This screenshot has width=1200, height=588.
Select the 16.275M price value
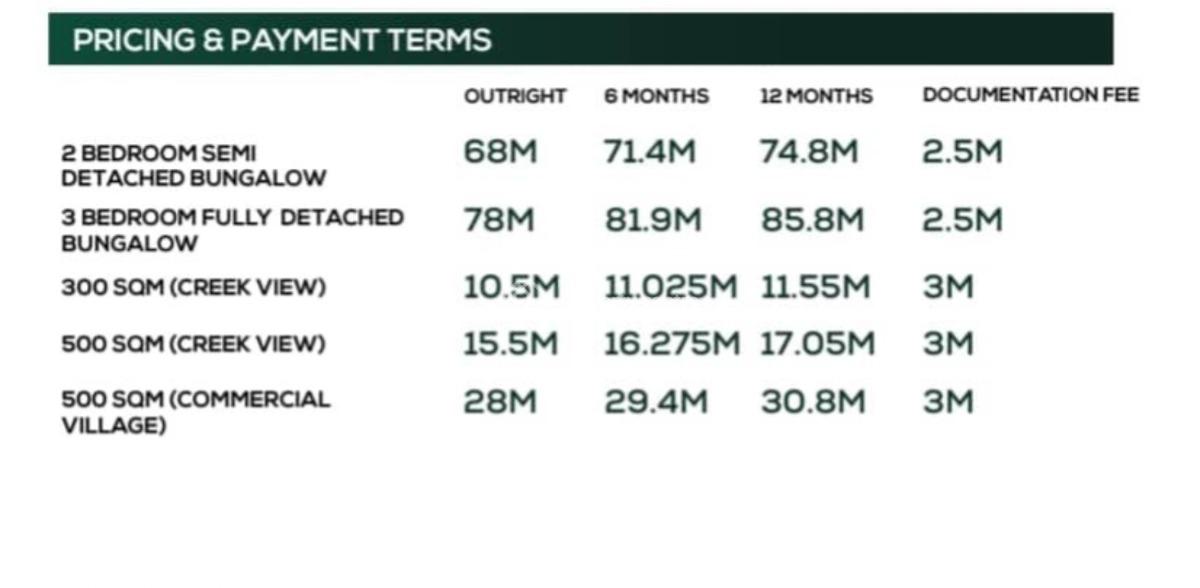(672, 344)
